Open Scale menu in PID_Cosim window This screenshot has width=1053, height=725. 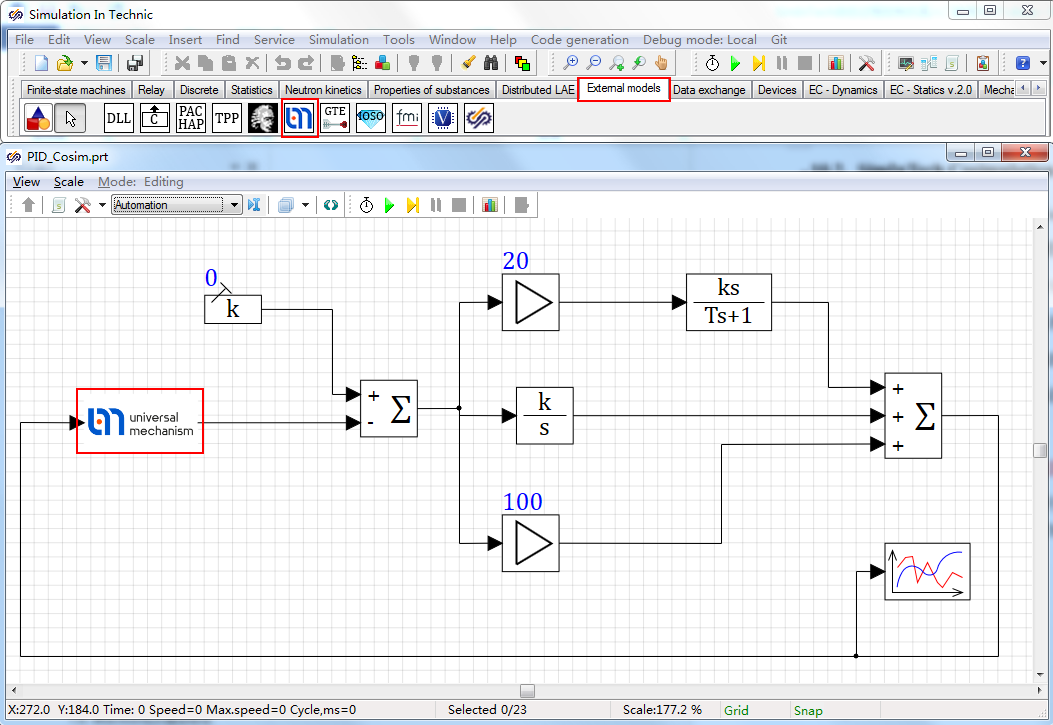coord(69,182)
